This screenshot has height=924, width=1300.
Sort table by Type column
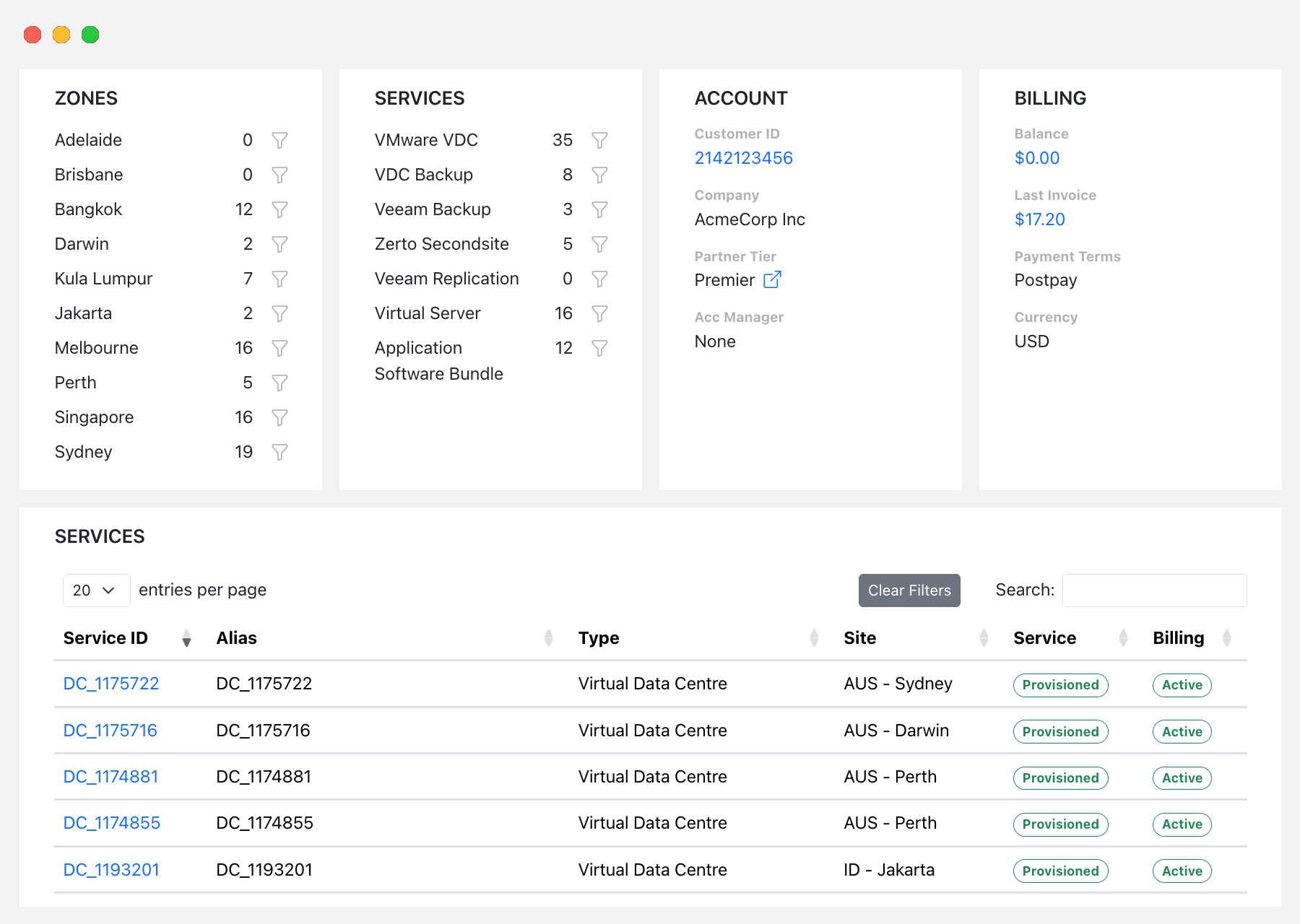[814, 638]
